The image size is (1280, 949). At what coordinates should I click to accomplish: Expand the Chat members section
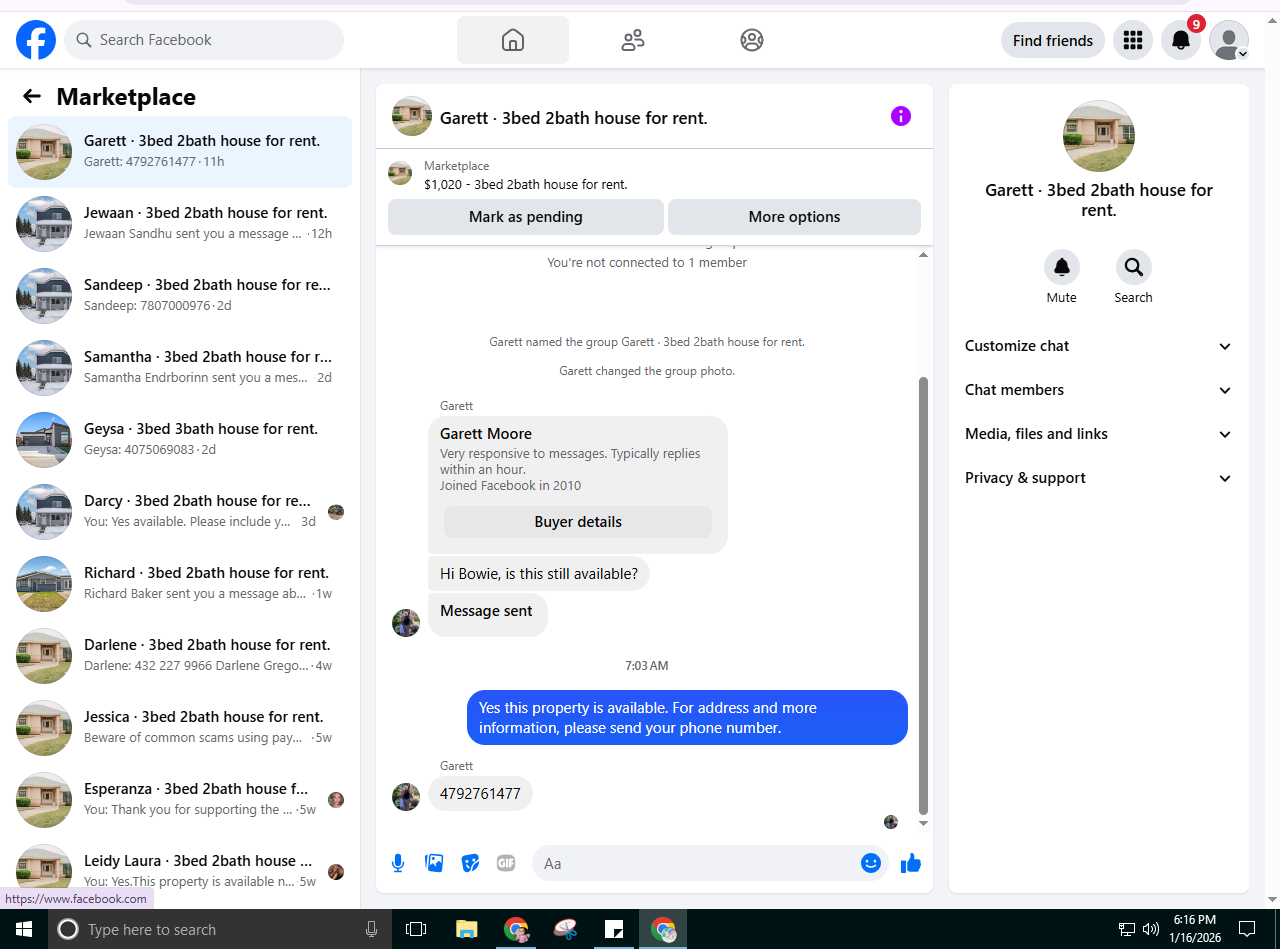pyautogui.click(x=1099, y=390)
